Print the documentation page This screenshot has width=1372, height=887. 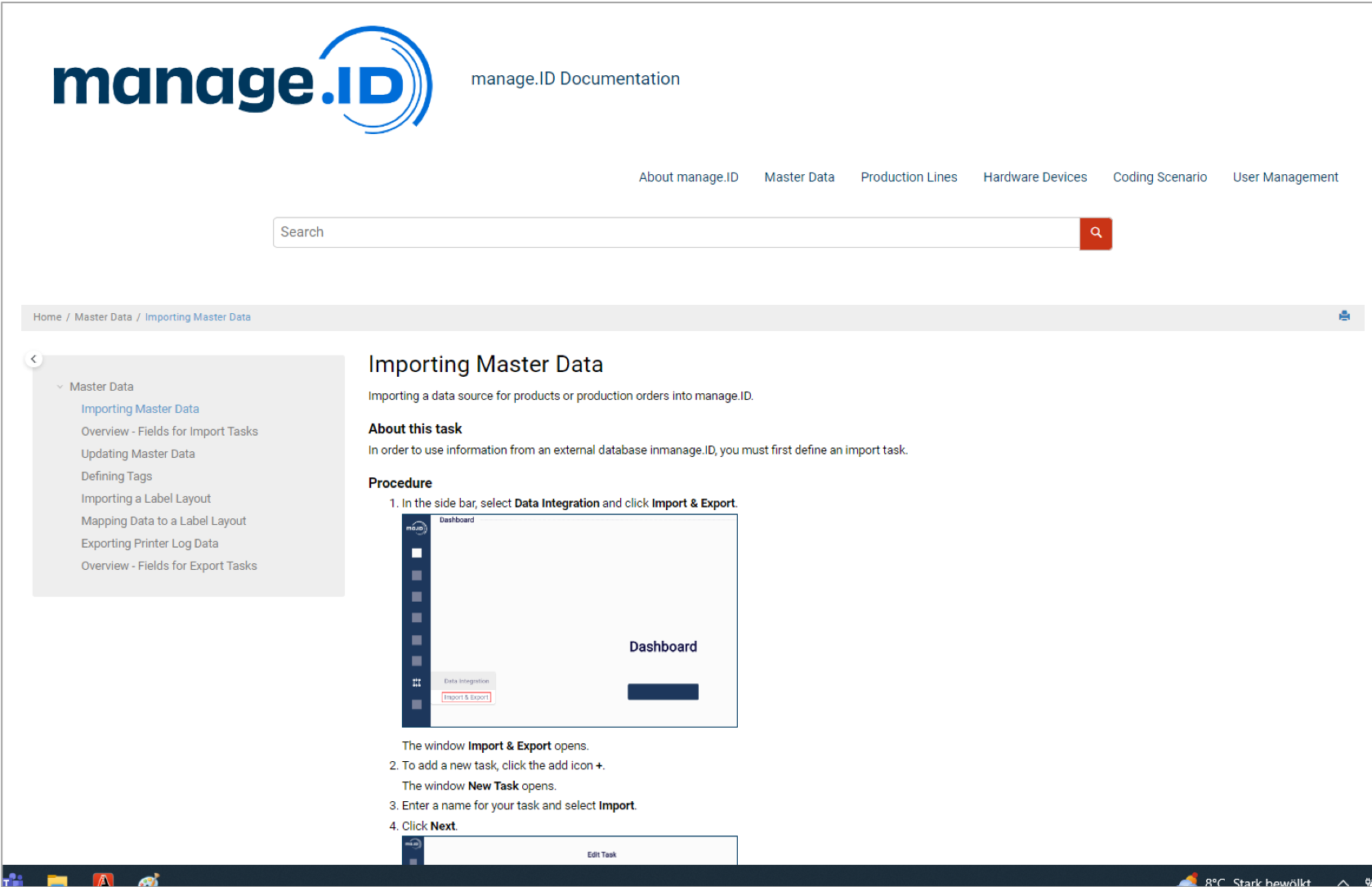pyautogui.click(x=1344, y=316)
